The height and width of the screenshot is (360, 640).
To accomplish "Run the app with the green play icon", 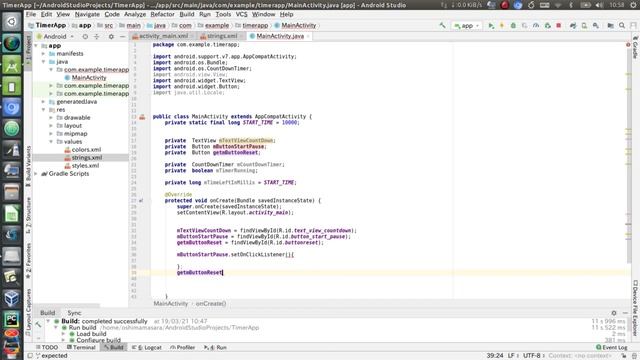I will (x=491, y=25).
